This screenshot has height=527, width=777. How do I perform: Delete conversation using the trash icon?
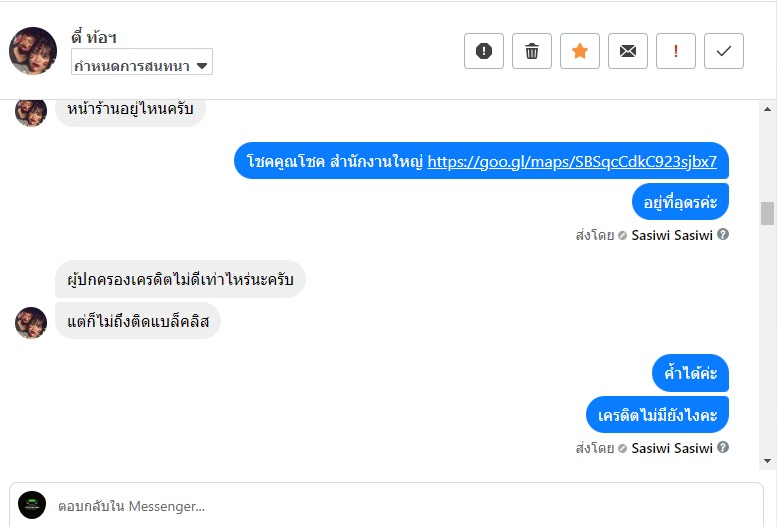coord(532,51)
